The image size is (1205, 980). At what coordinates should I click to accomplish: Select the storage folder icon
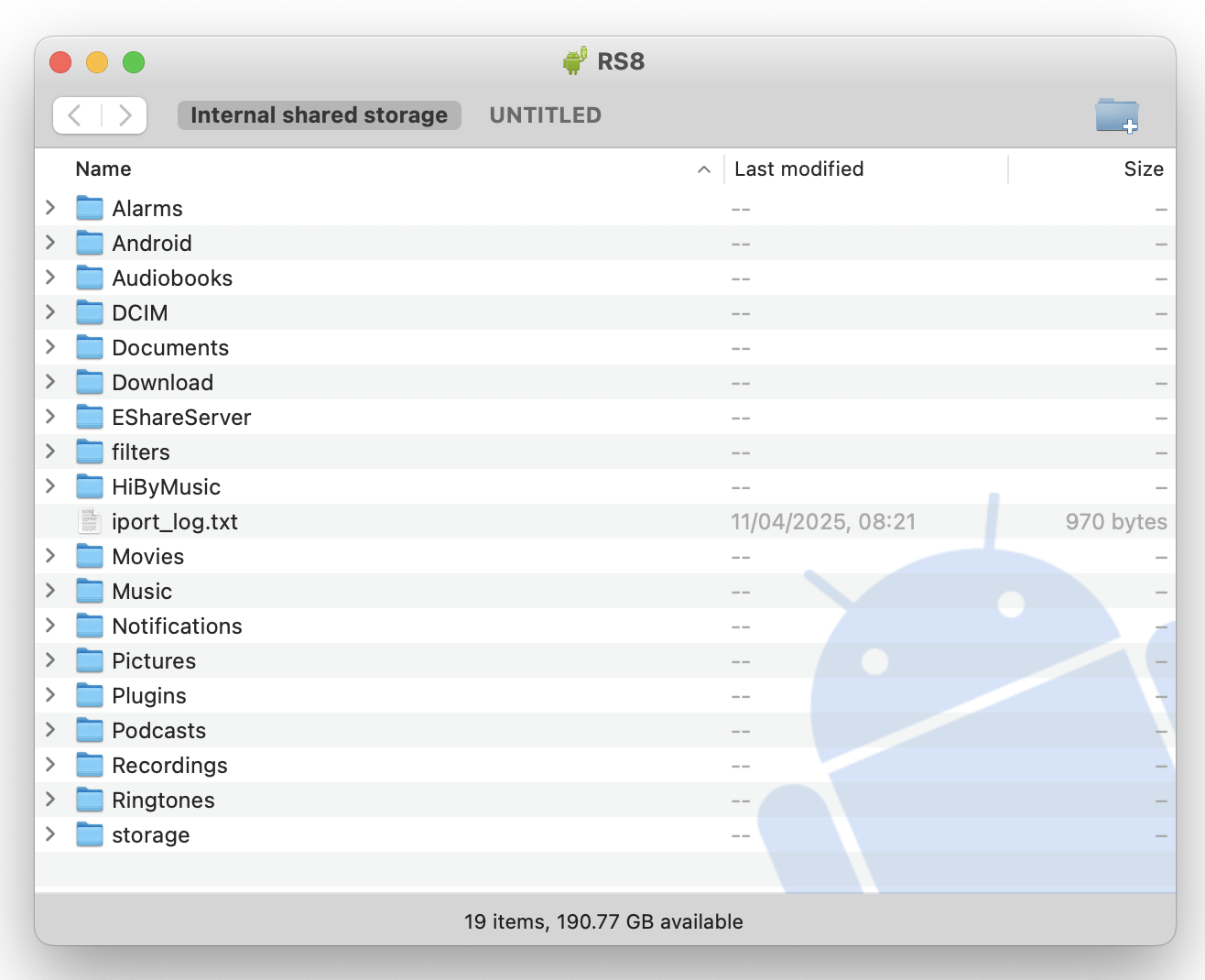pos(90,835)
